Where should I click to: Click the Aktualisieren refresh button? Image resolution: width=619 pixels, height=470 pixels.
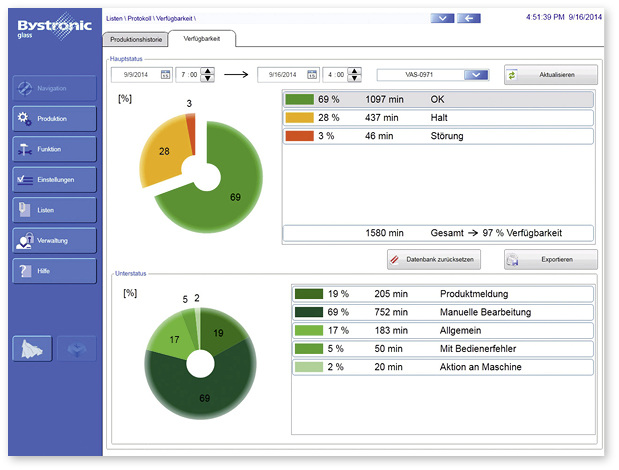click(x=551, y=75)
